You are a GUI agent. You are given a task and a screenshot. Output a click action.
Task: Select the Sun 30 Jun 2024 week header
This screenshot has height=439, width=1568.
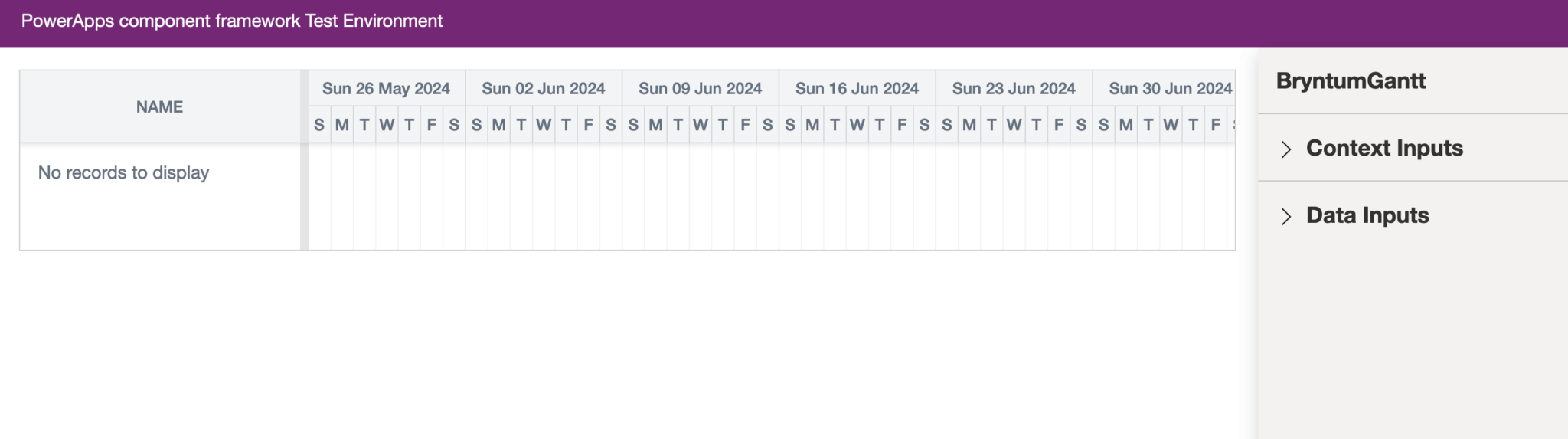pyautogui.click(x=1164, y=89)
